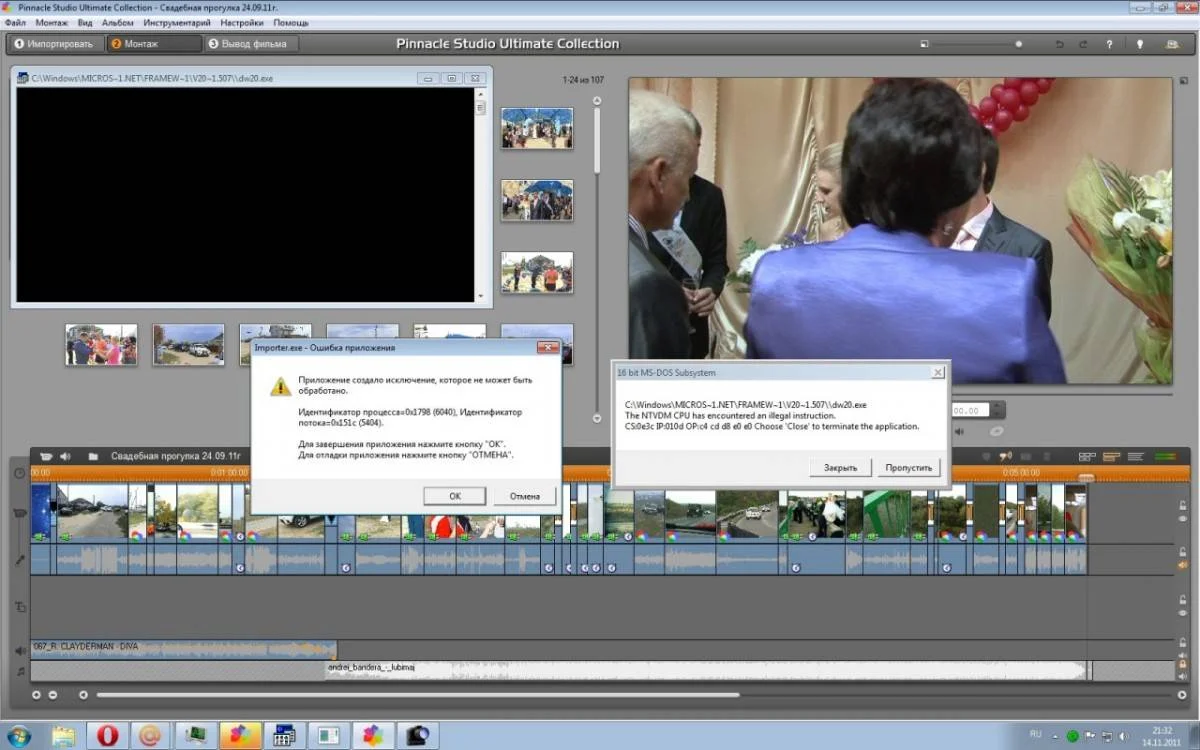The image size is (1200, 750).
Task: Open the video toolbox camera icon on timeline
Action: click(45, 456)
